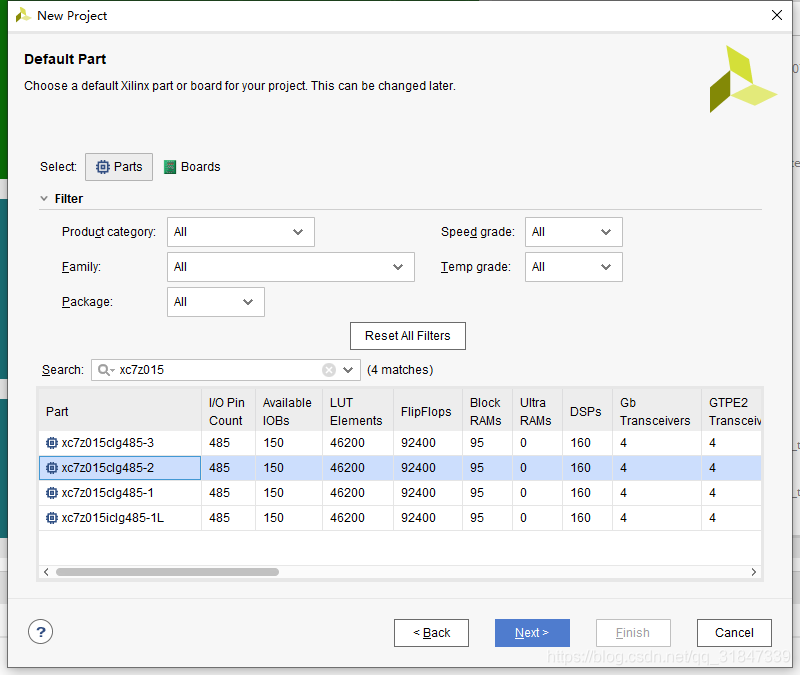Sort by DSPs column header
The width and height of the screenshot is (800, 675).
pyautogui.click(x=587, y=411)
